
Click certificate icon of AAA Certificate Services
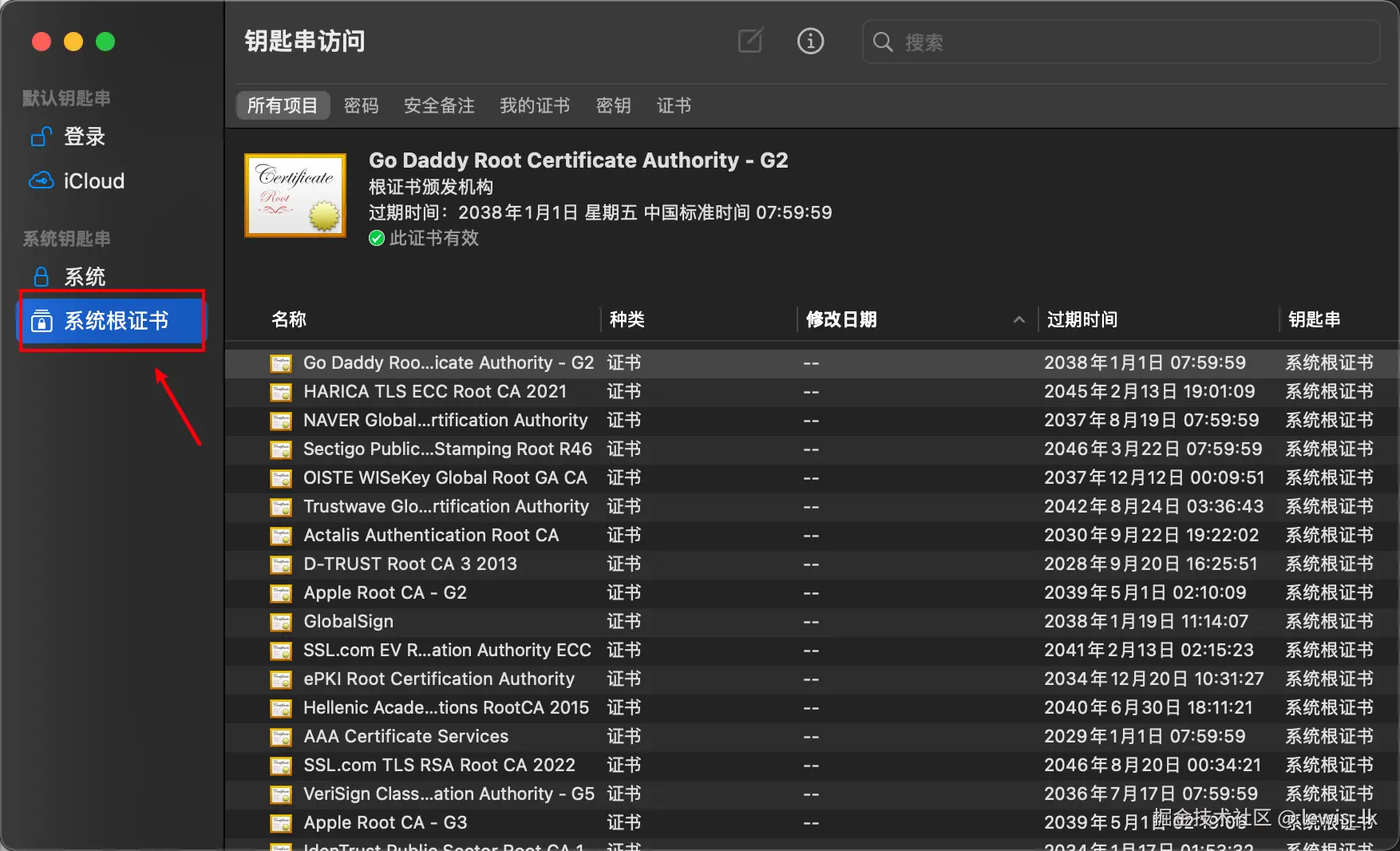[281, 737]
